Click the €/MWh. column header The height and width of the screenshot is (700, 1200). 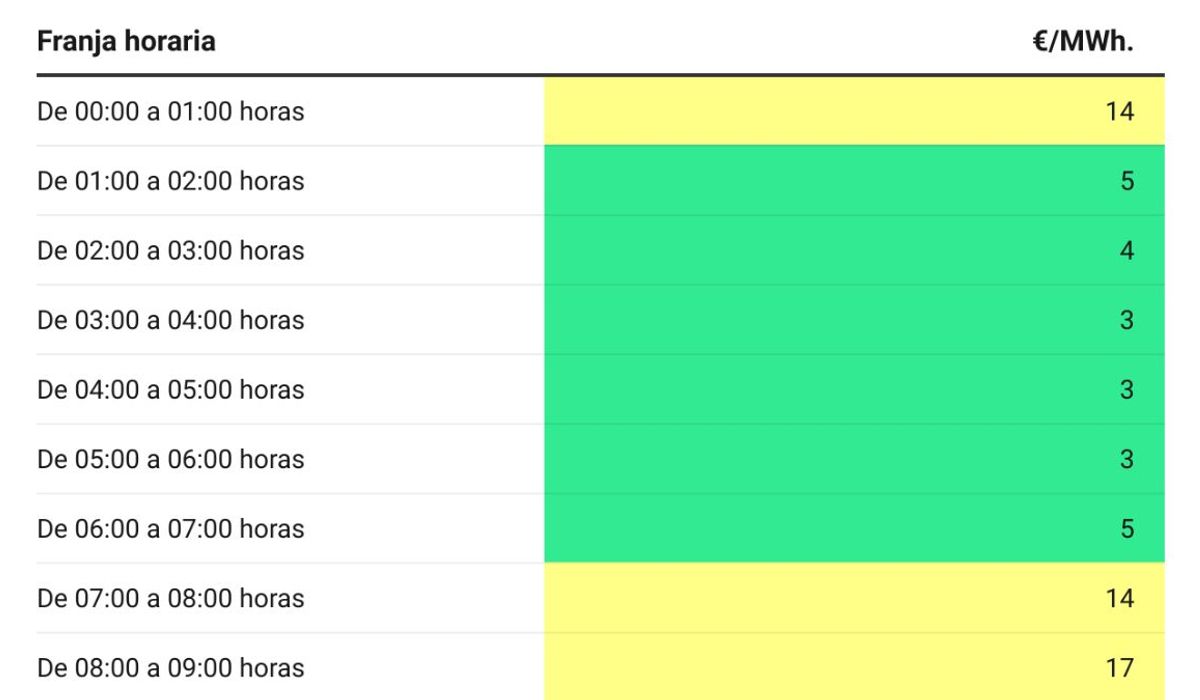coord(1084,42)
